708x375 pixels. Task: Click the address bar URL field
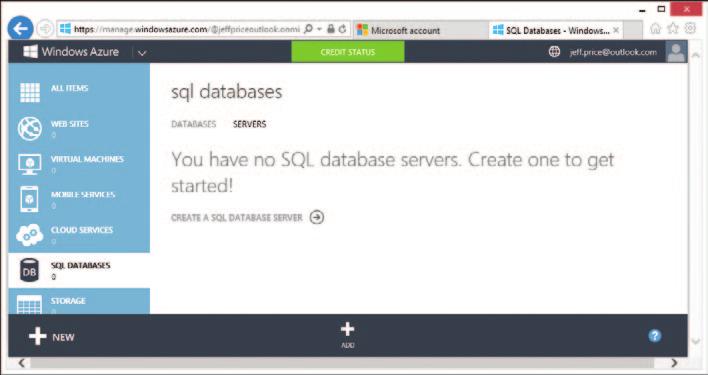(186, 29)
